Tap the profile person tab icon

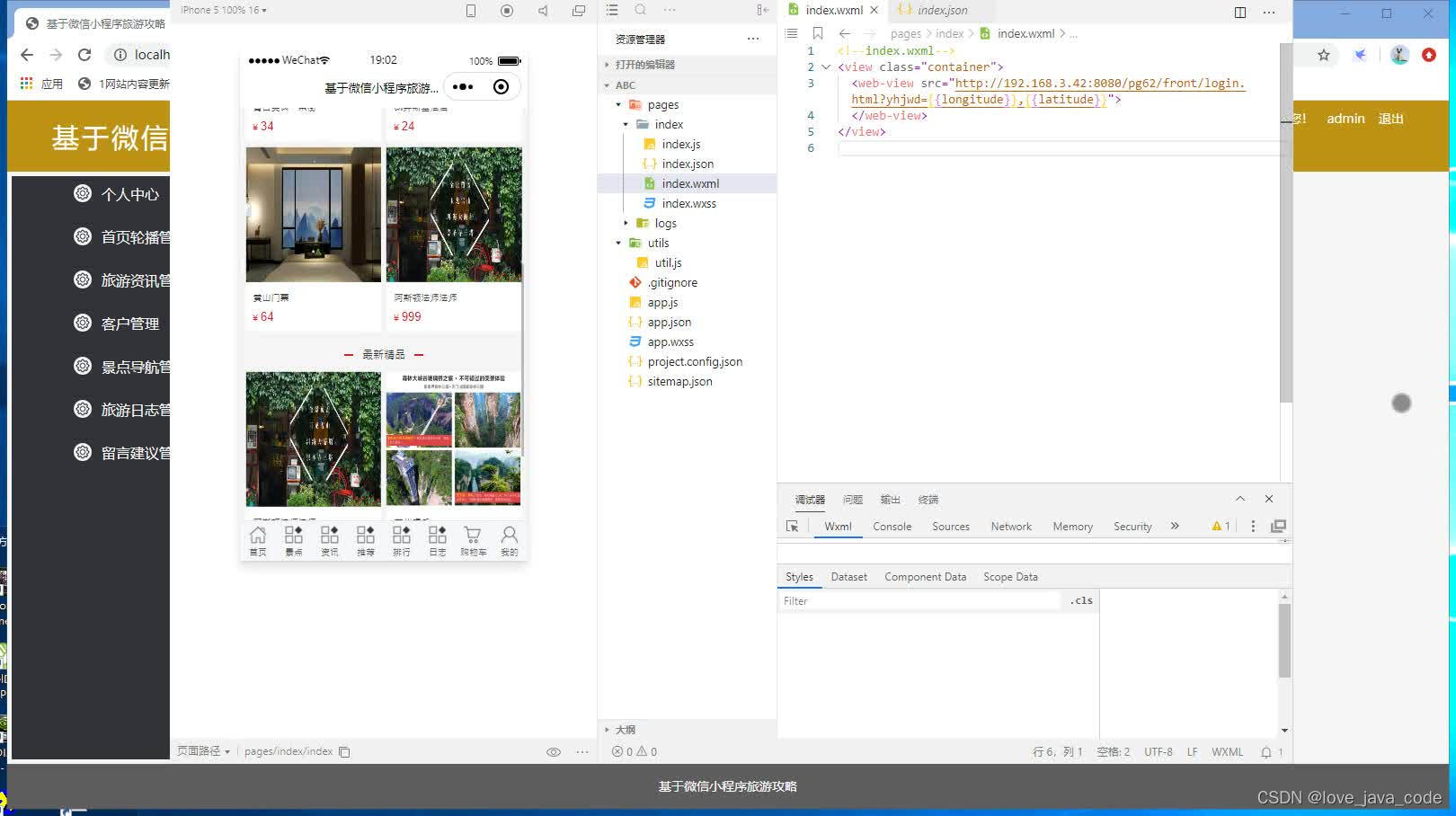click(510, 541)
